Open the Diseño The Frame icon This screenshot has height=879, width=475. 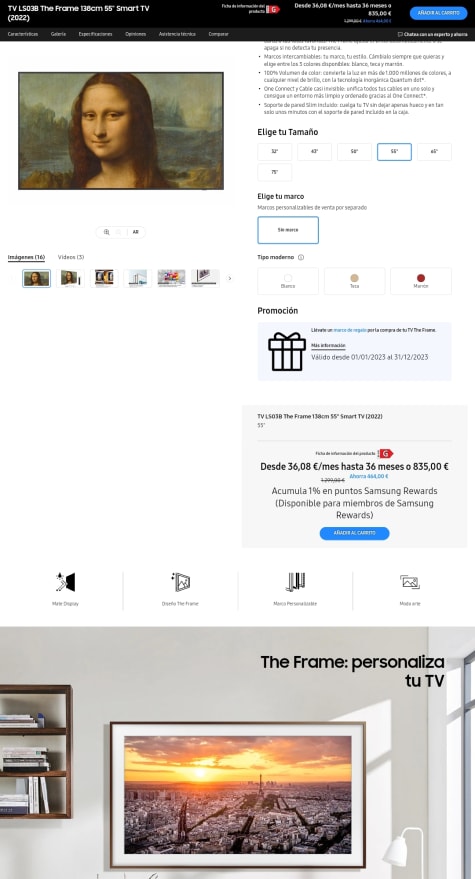tap(181, 582)
